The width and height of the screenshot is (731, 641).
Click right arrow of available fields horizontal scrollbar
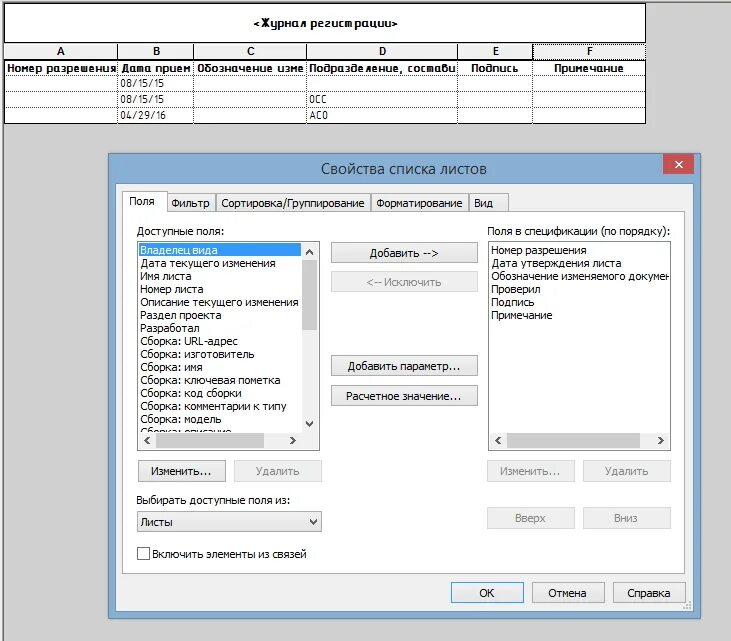tap(293, 440)
